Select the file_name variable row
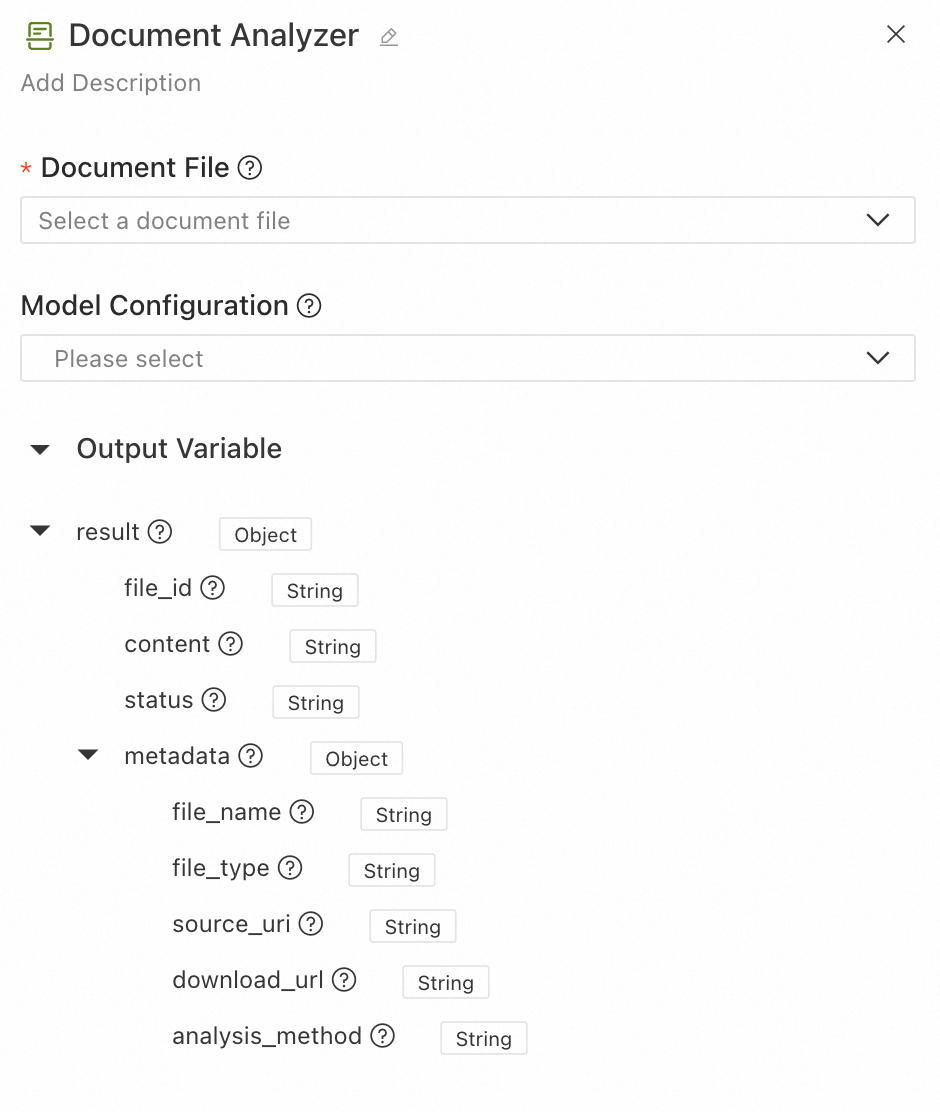Viewport: 940px width, 1112px height. point(227,812)
